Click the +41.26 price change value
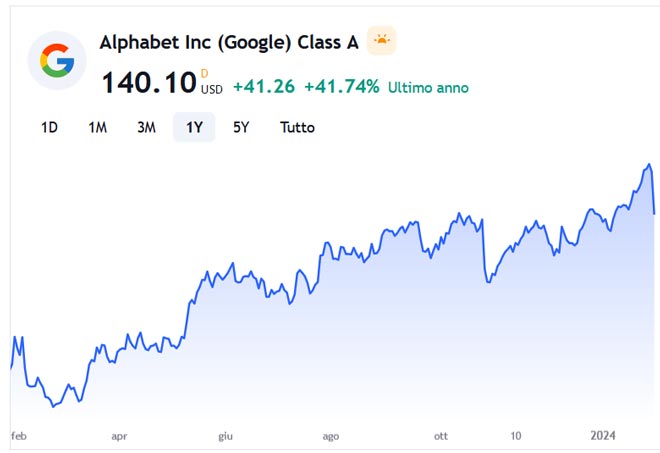 coord(263,87)
